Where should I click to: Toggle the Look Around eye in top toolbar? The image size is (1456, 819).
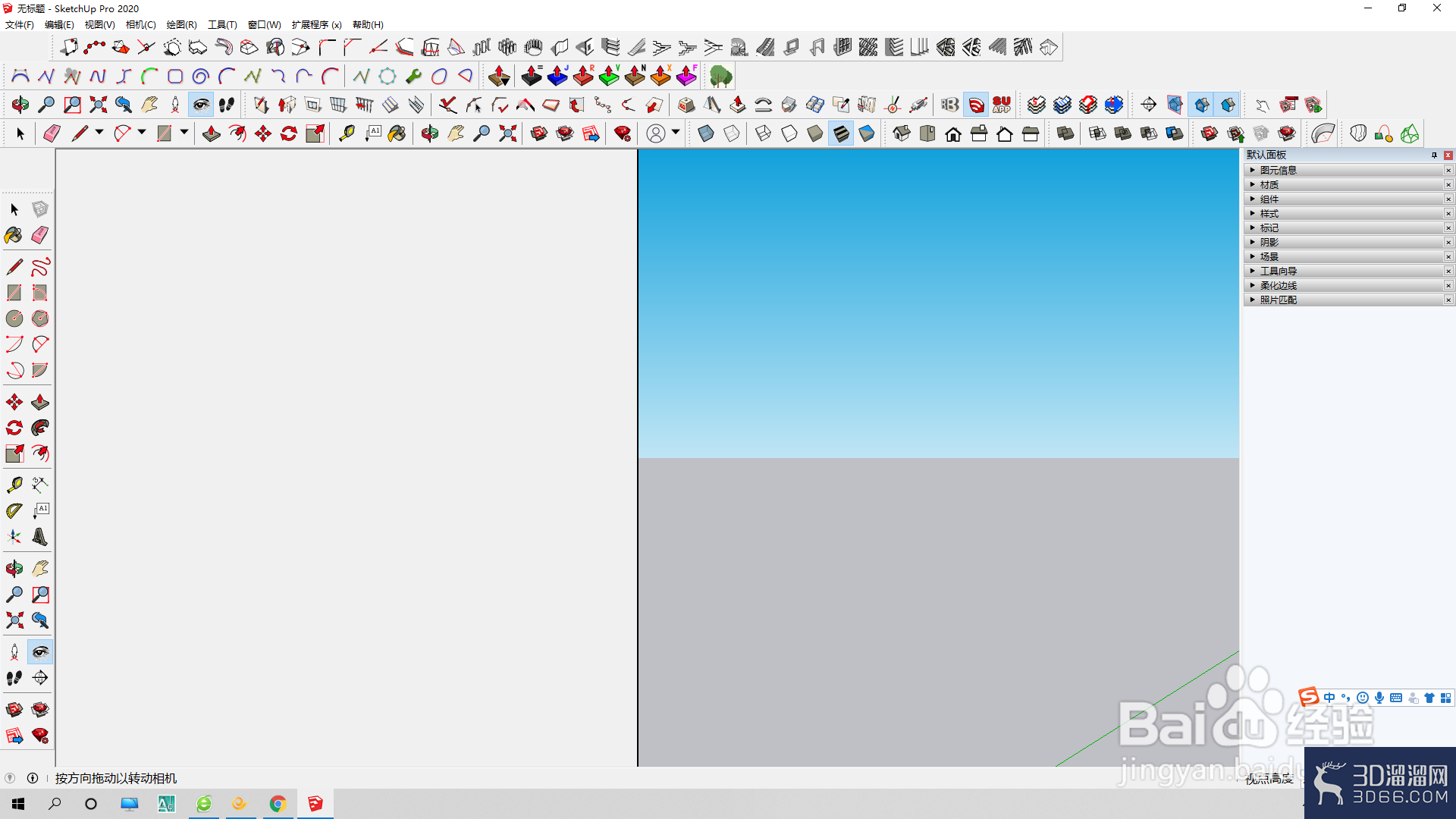(x=201, y=105)
